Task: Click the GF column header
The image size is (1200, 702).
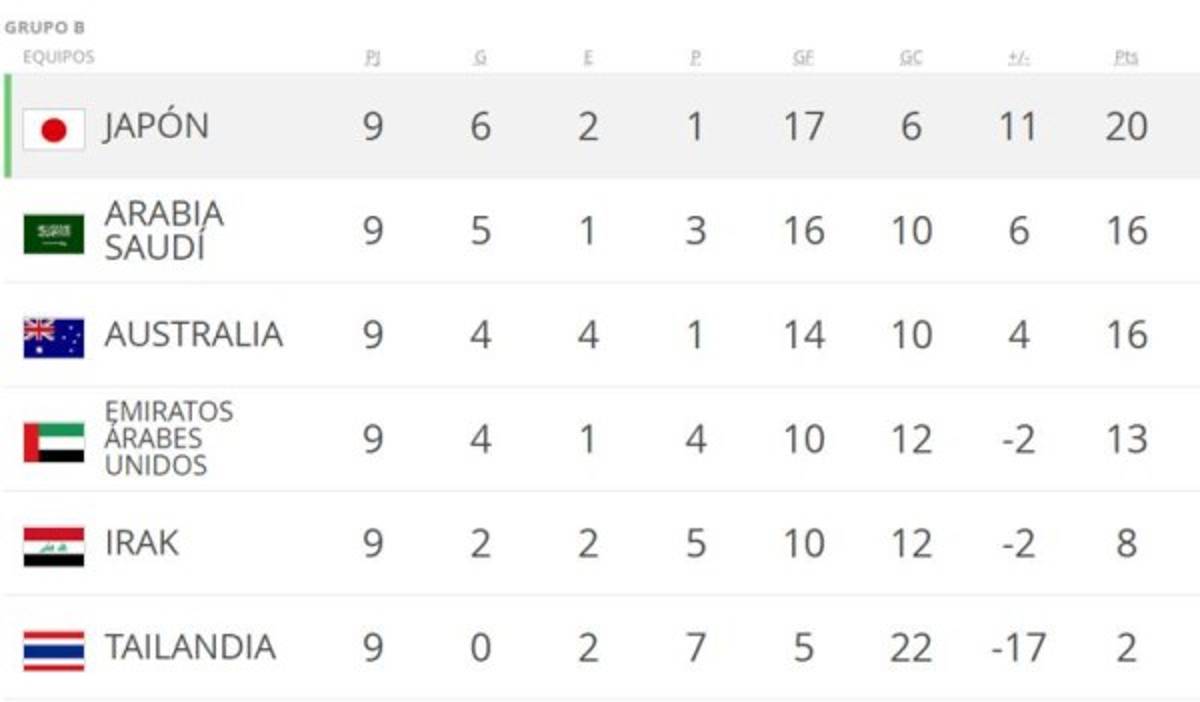Action: pyautogui.click(x=803, y=58)
